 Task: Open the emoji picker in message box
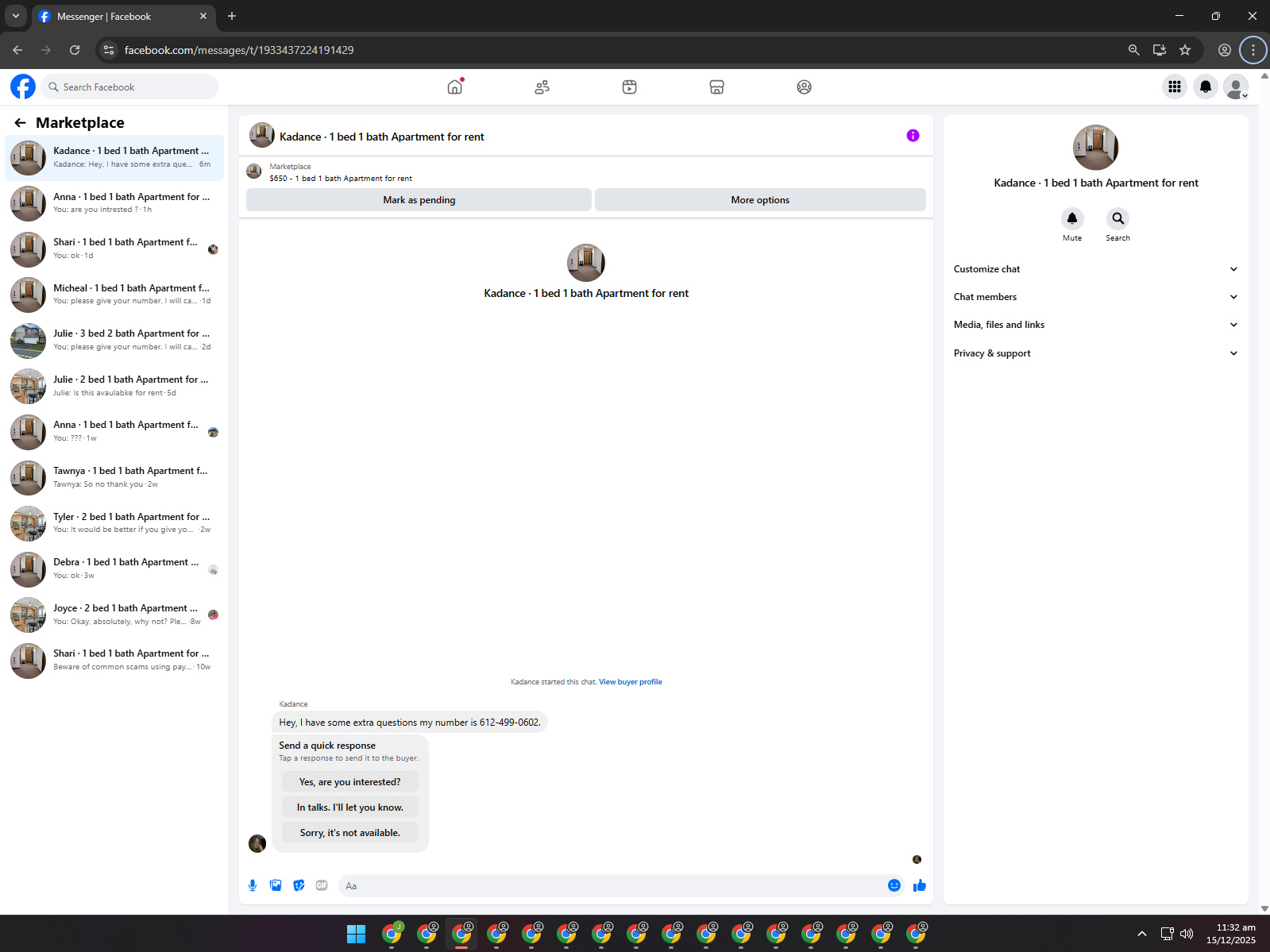coord(894,885)
